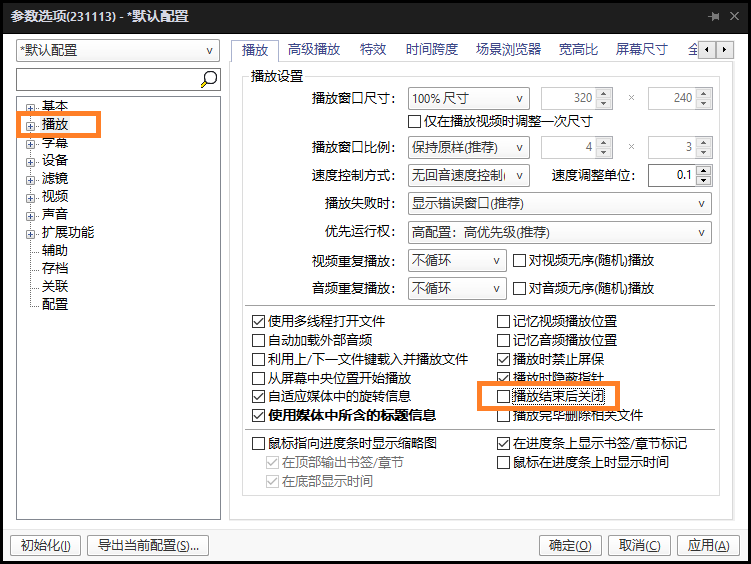This screenshot has width=751, height=564.
Task: Expand the 扩展功能 tree node
Action: tap(31, 235)
